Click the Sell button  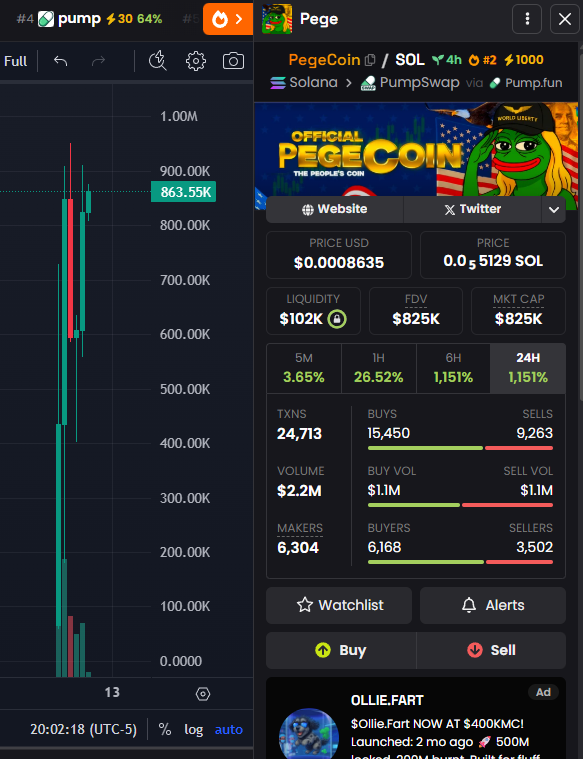[x=491, y=650]
